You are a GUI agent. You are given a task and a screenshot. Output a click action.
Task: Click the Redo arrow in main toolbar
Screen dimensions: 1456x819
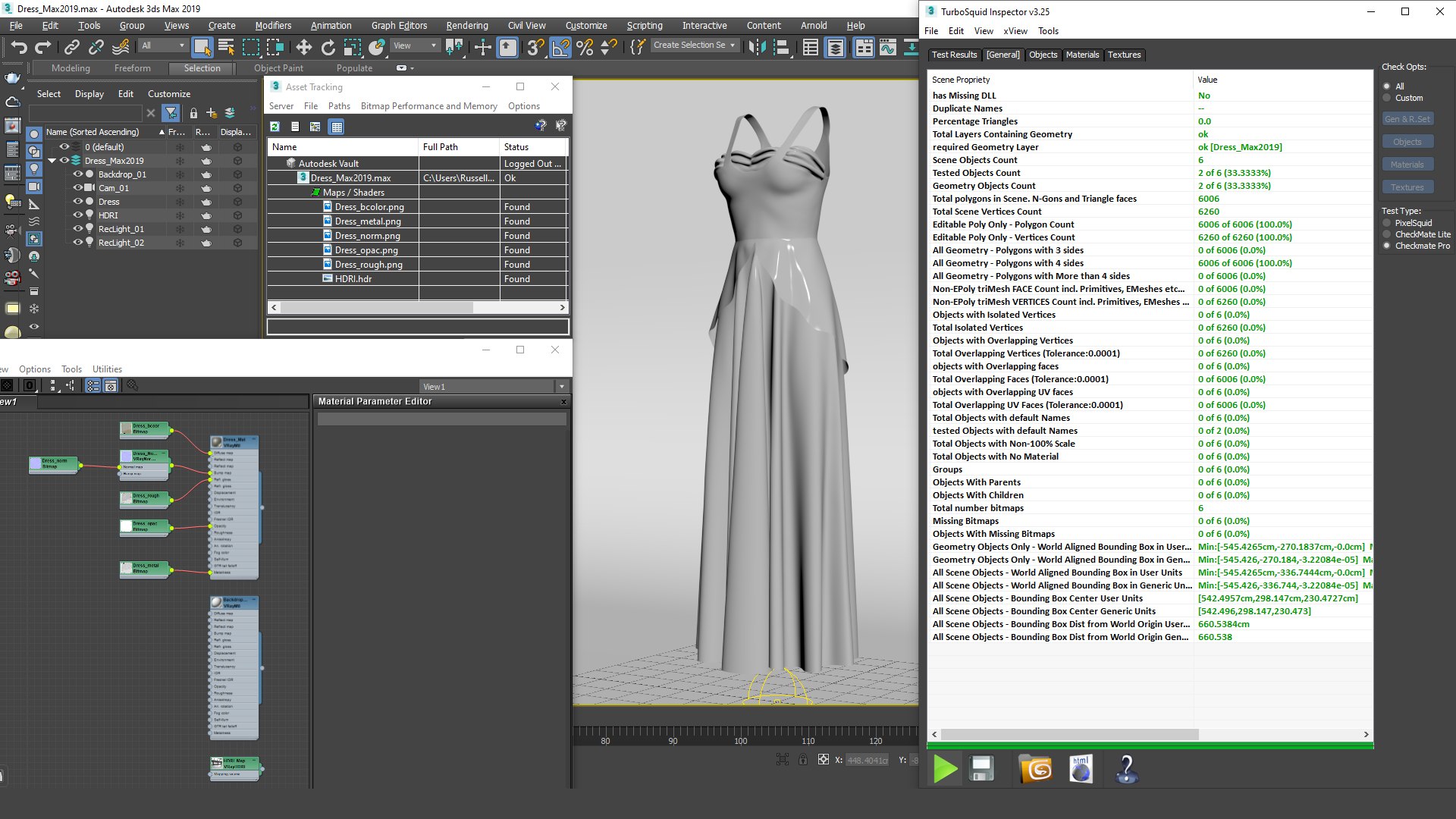[x=43, y=47]
